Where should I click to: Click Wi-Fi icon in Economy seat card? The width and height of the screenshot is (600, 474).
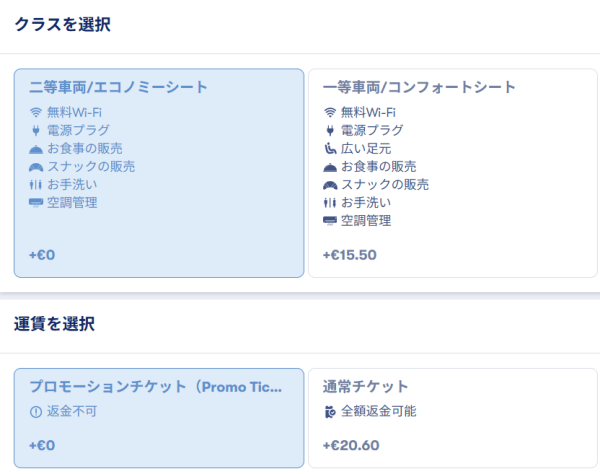click(x=36, y=112)
